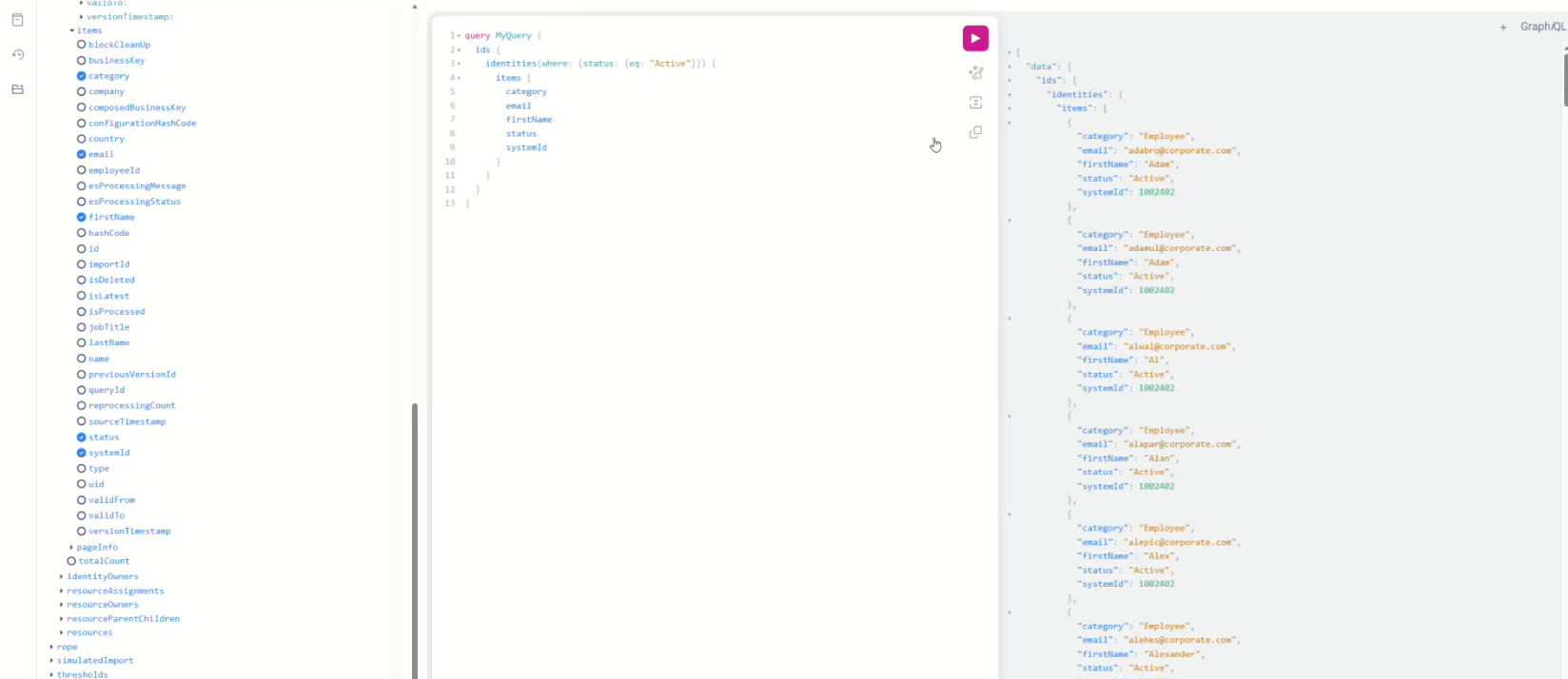Enable the configurationHashCode field
This screenshot has height=679, width=1568.
pos(81,123)
